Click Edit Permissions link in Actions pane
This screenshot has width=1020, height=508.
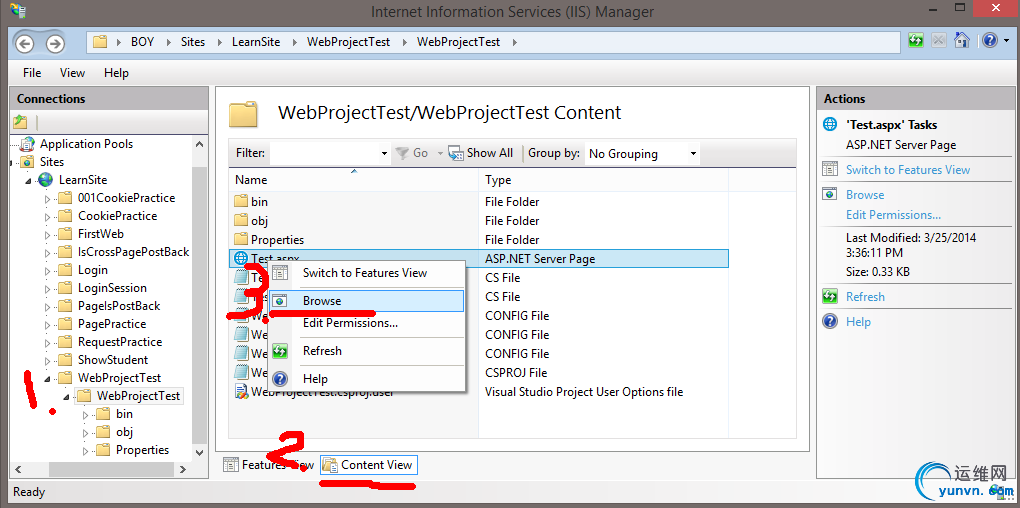click(893, 215)
